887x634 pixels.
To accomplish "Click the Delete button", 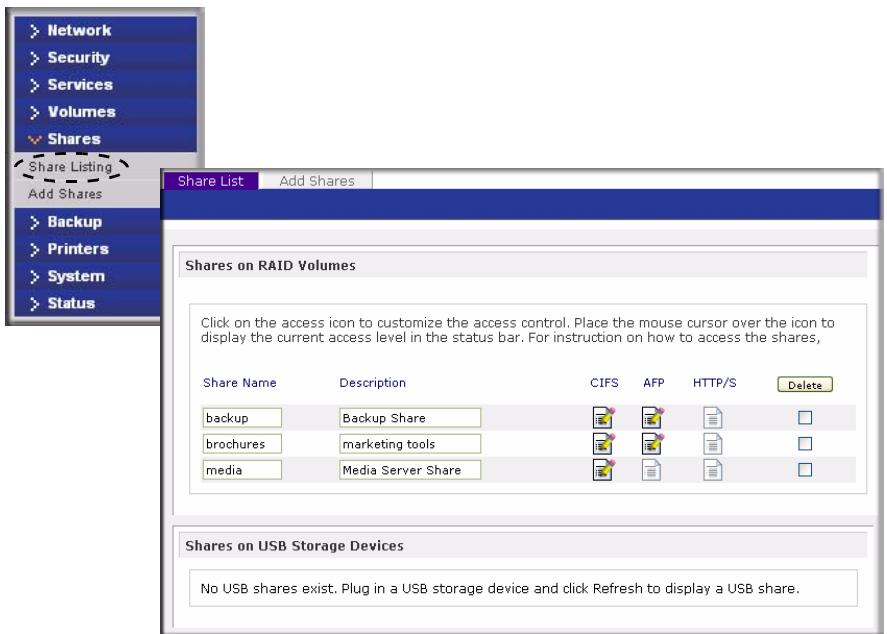I will pos(804,385).
